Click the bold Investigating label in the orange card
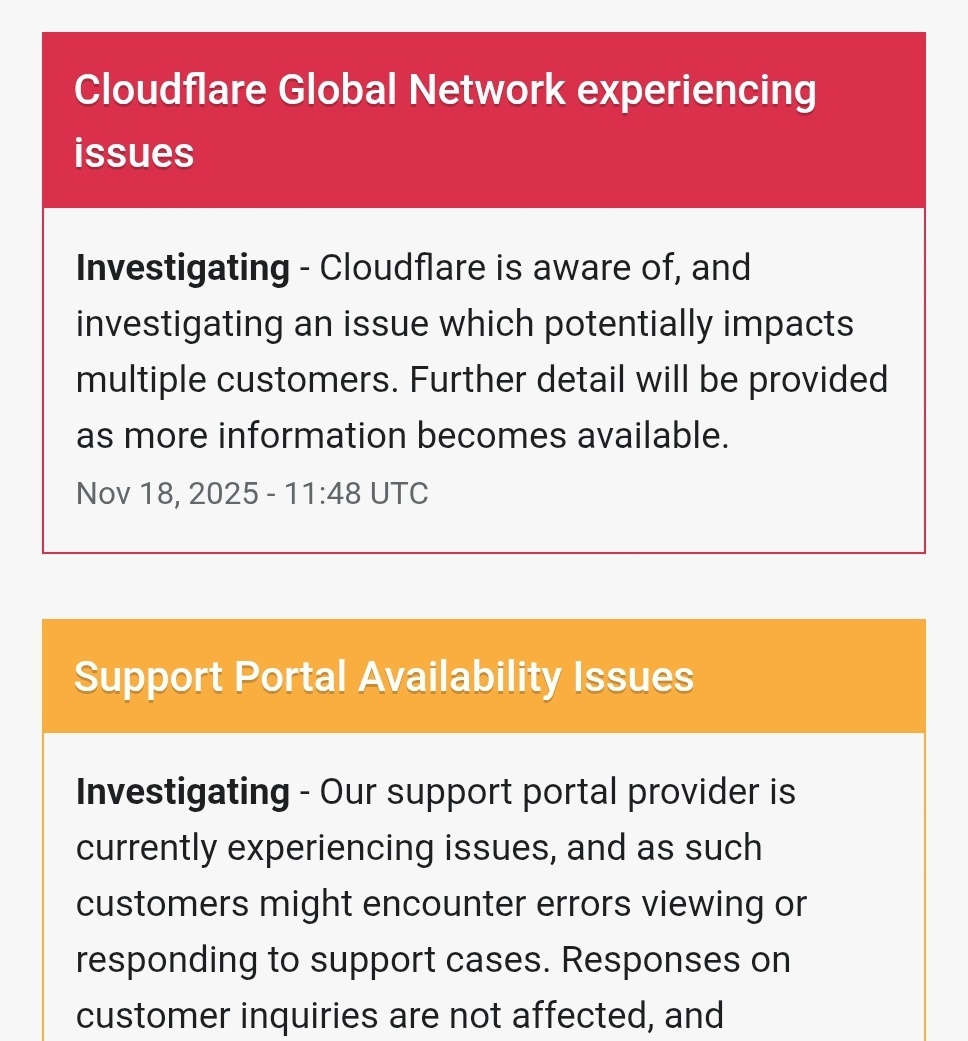 [x=183, y=792]
